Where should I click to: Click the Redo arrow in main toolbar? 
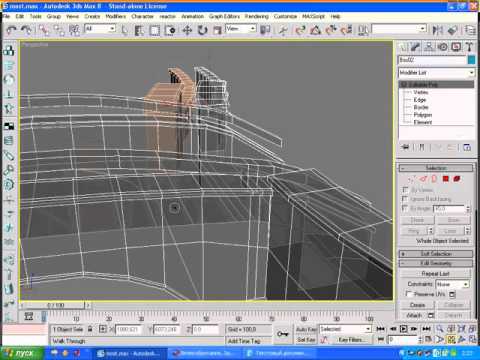26,30
